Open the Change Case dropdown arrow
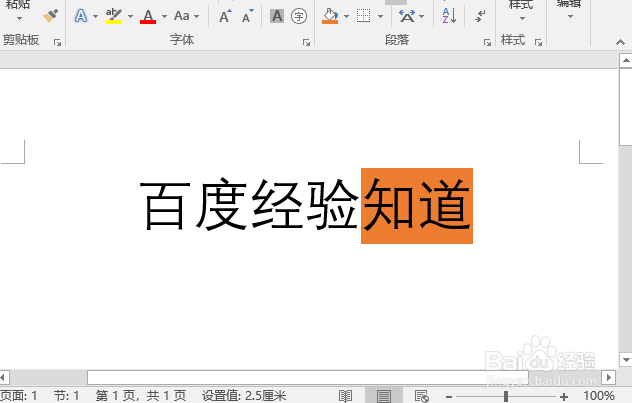The width and height of the screenshot is (632, 403). [197, 17]
